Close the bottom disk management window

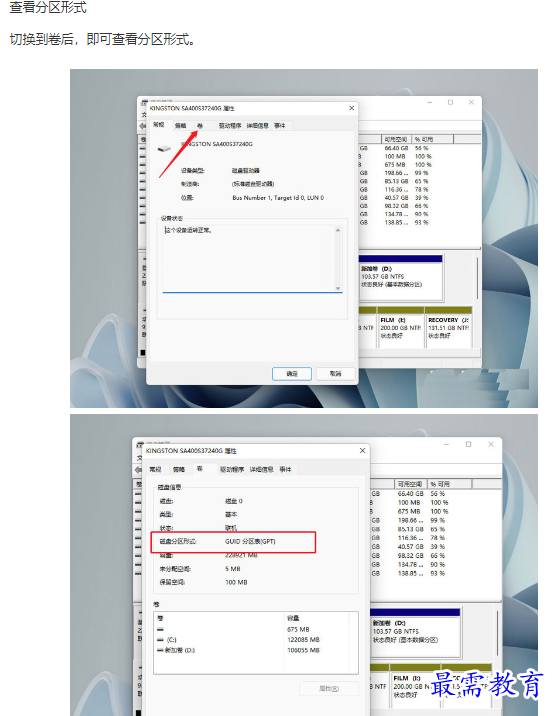[x=491, y=444]
